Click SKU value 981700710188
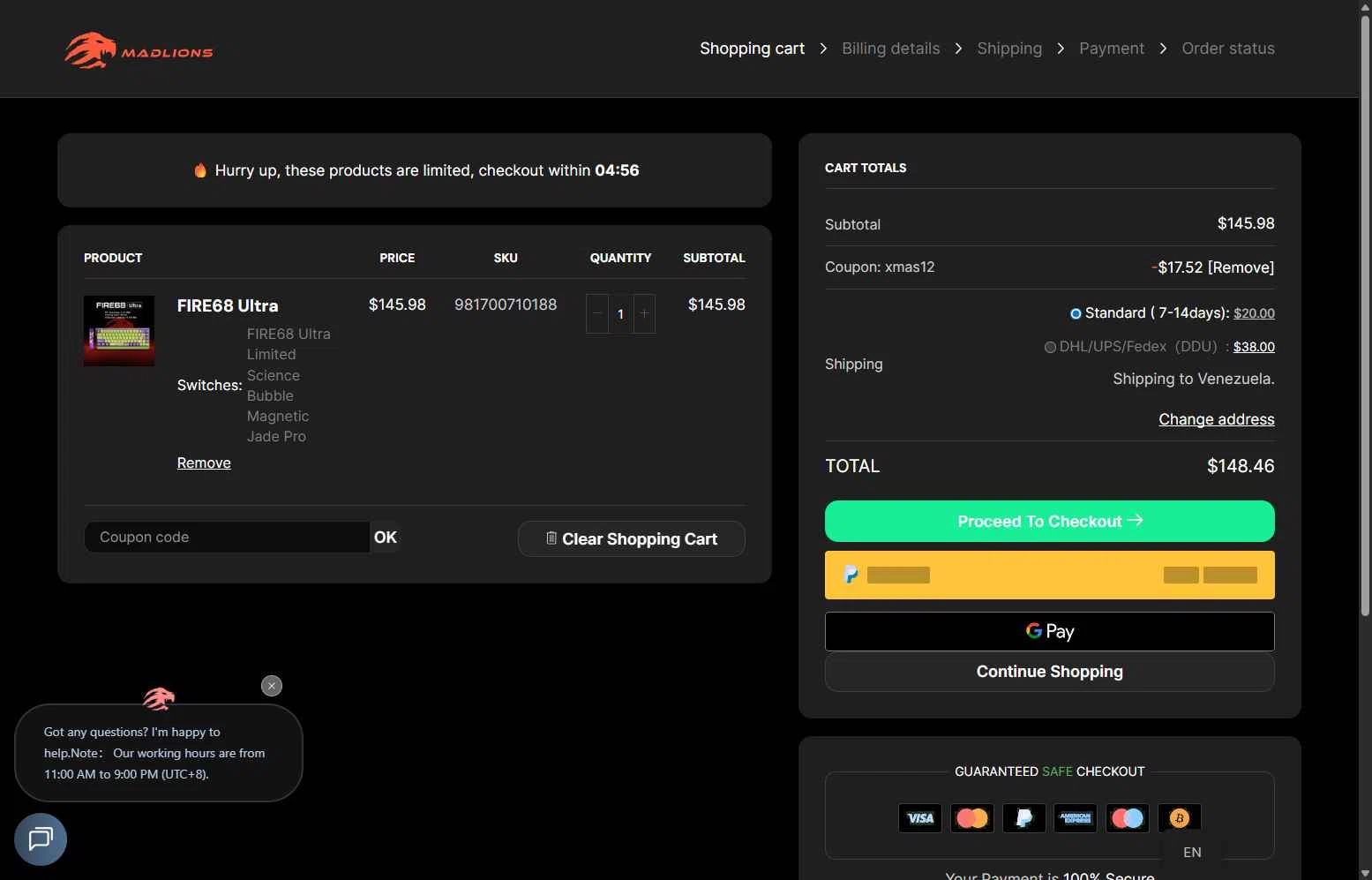Viewport: 1372px width, 880px height. tap(506, 305)
